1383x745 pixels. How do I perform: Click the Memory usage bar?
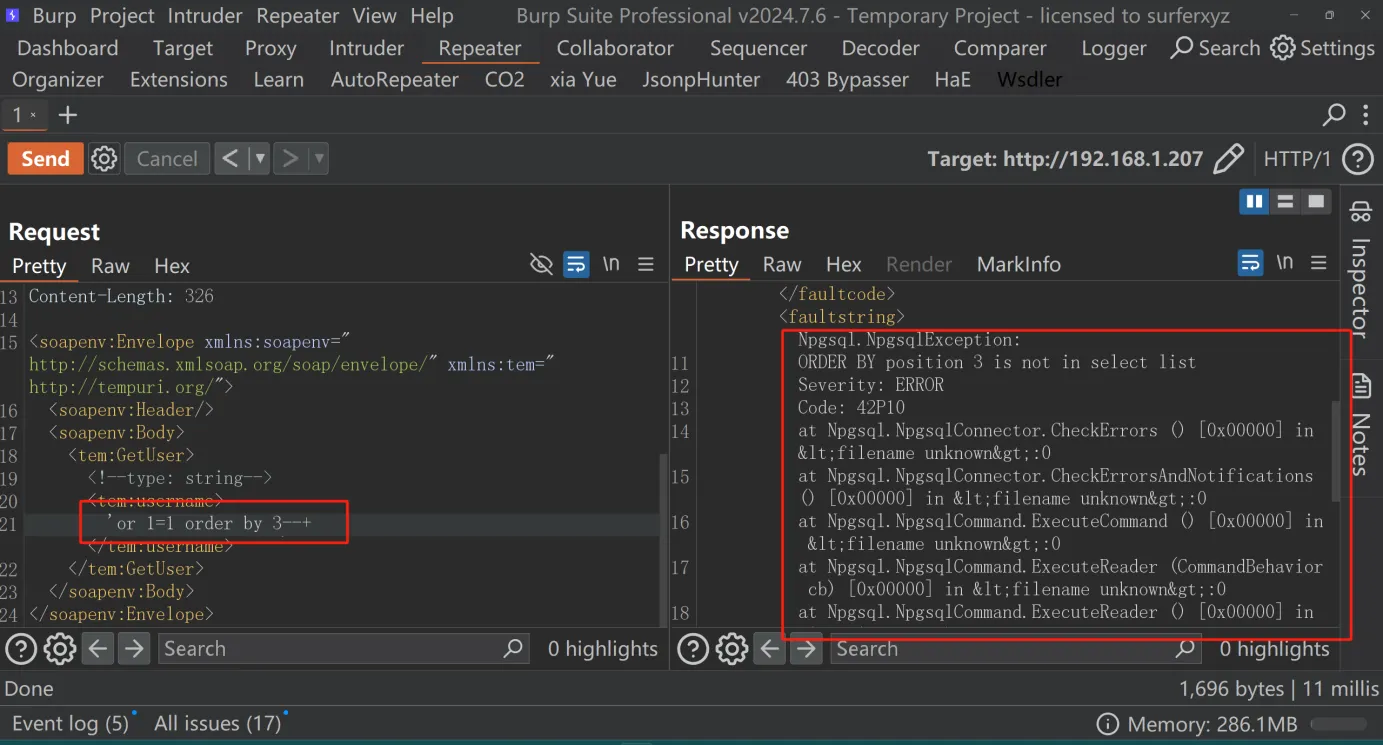pyautogui.click(x=1339, y=724)
